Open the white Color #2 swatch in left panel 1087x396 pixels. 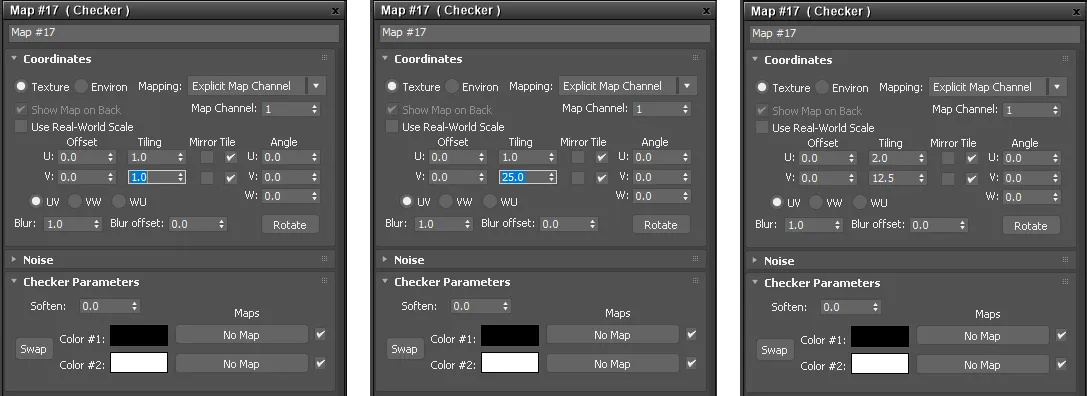pos(139,363)
